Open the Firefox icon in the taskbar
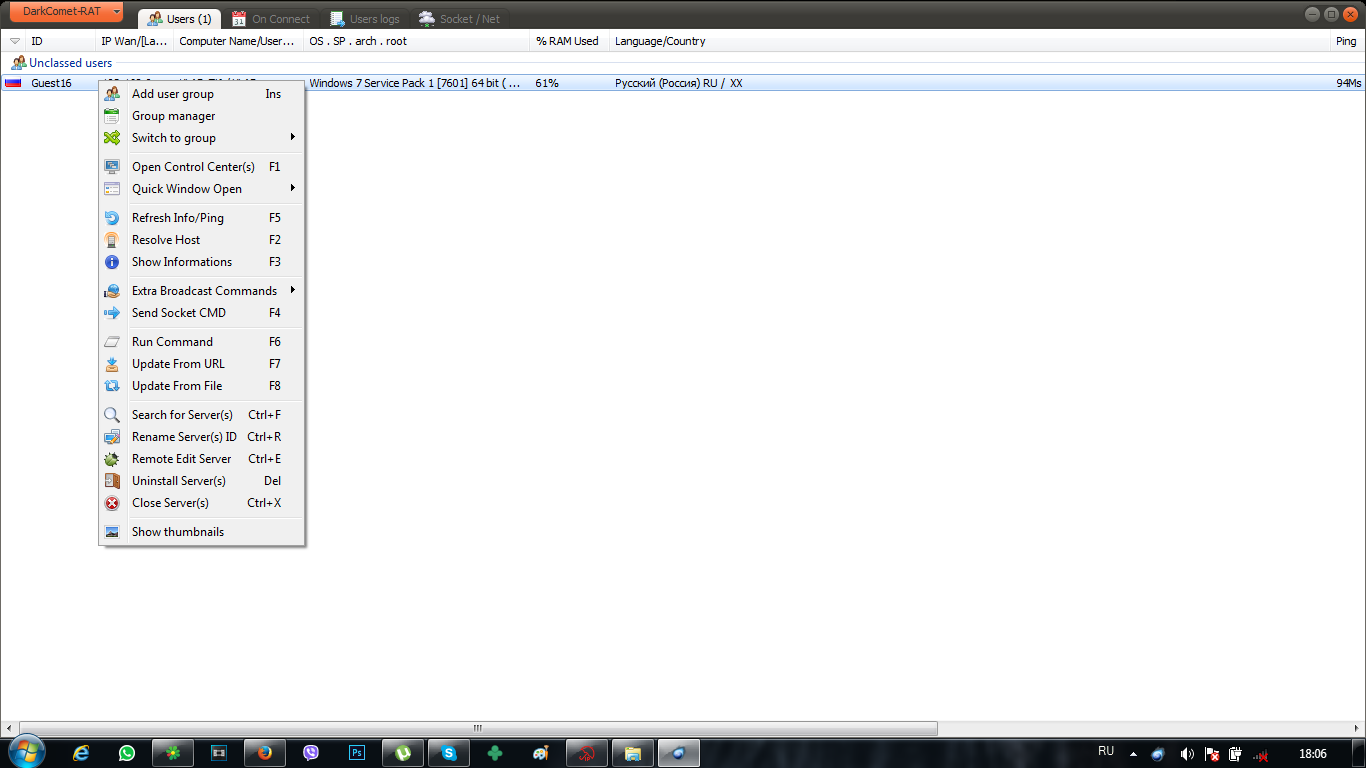Viewport: 1366px width, 768px height. [265, 753]
